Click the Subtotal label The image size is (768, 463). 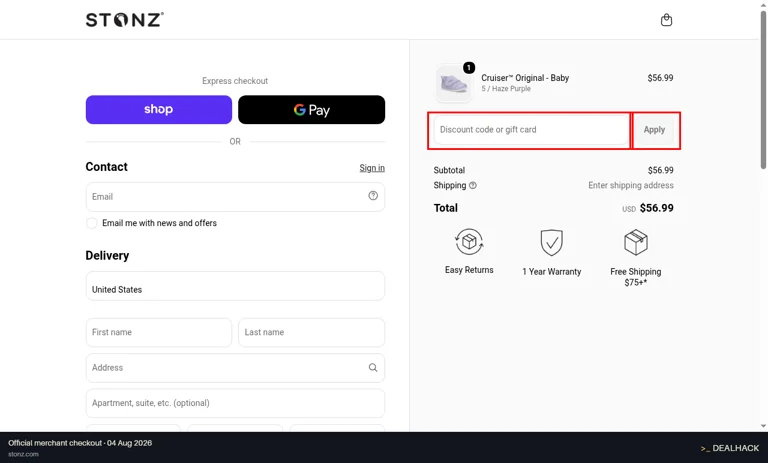pyautogui.click(x=449, y=170)
